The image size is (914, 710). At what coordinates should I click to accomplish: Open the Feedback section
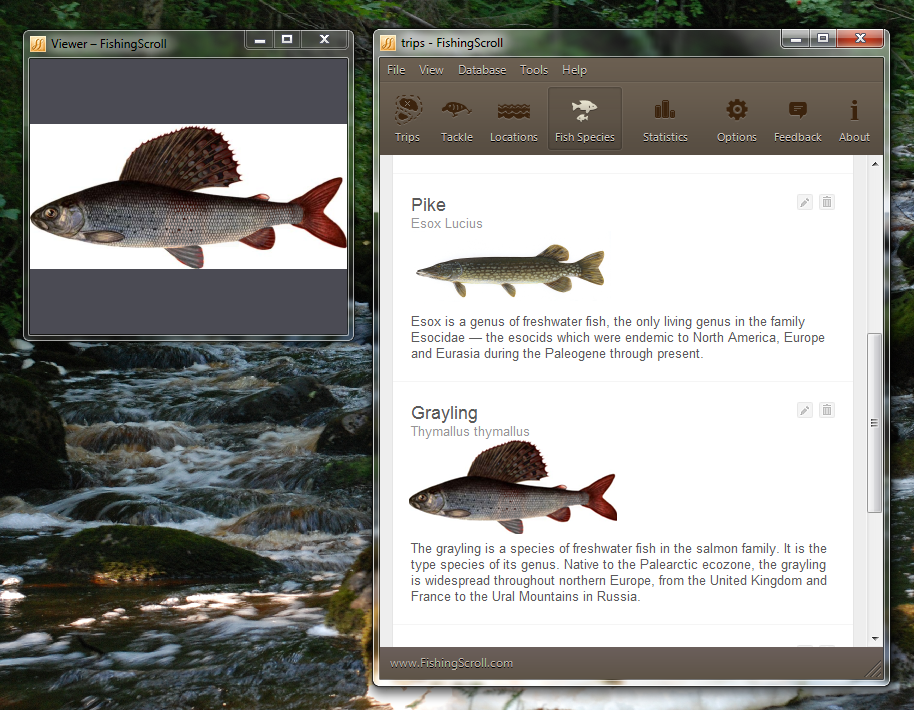797,119
